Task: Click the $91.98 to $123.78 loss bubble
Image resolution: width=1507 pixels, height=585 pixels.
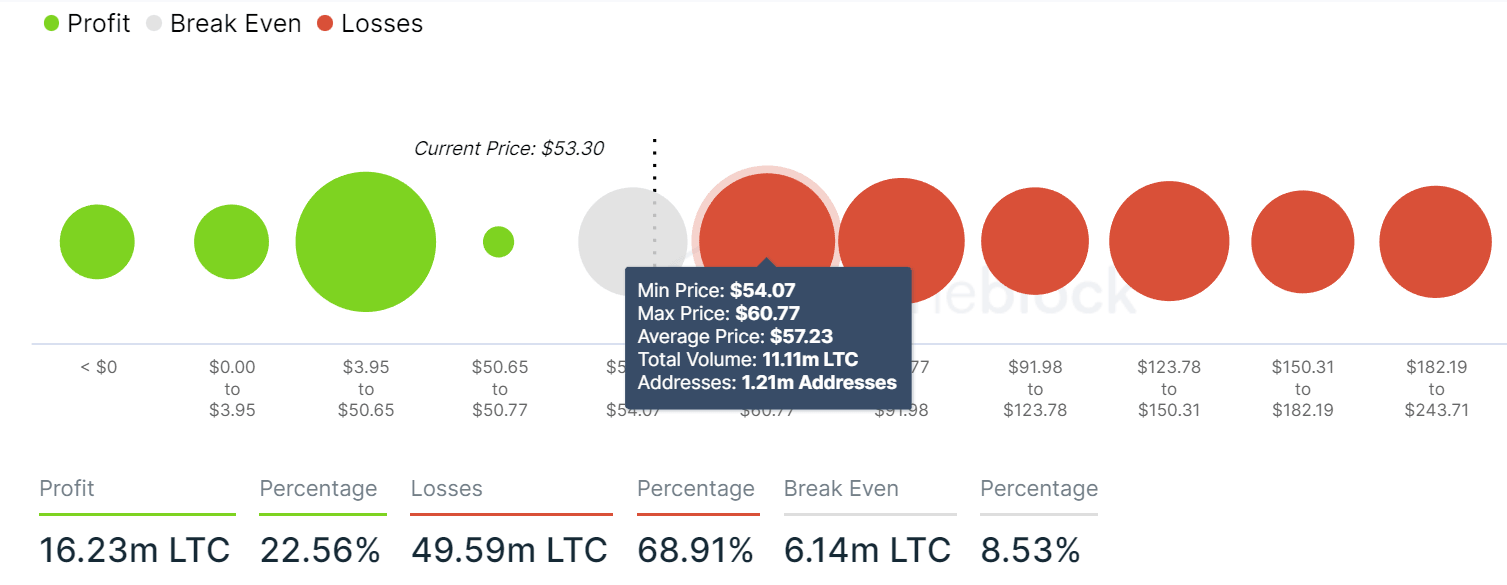Action: 1035,242
